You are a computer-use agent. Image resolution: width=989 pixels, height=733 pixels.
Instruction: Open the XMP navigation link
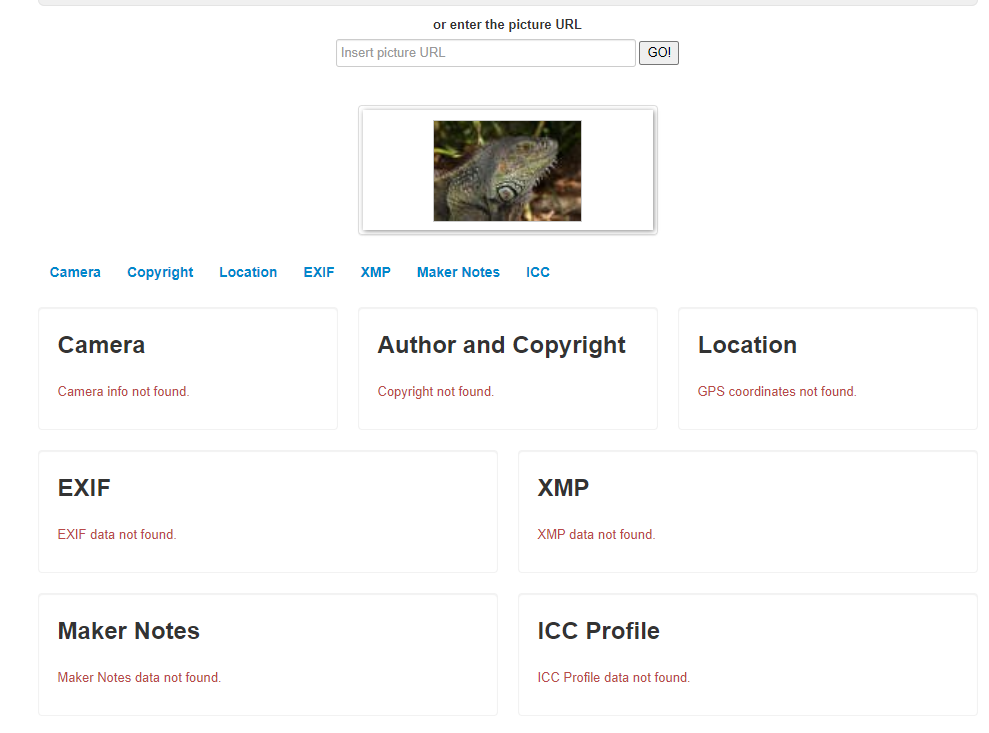click(375, 272)
